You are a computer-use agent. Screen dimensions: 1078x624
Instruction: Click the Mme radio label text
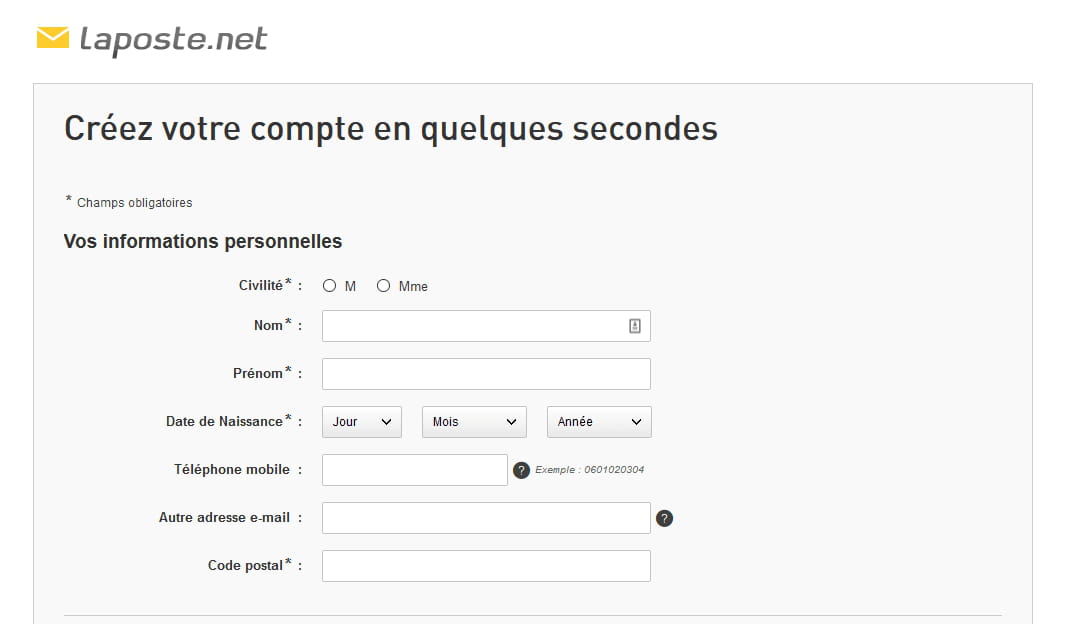(x=413, y=287)
